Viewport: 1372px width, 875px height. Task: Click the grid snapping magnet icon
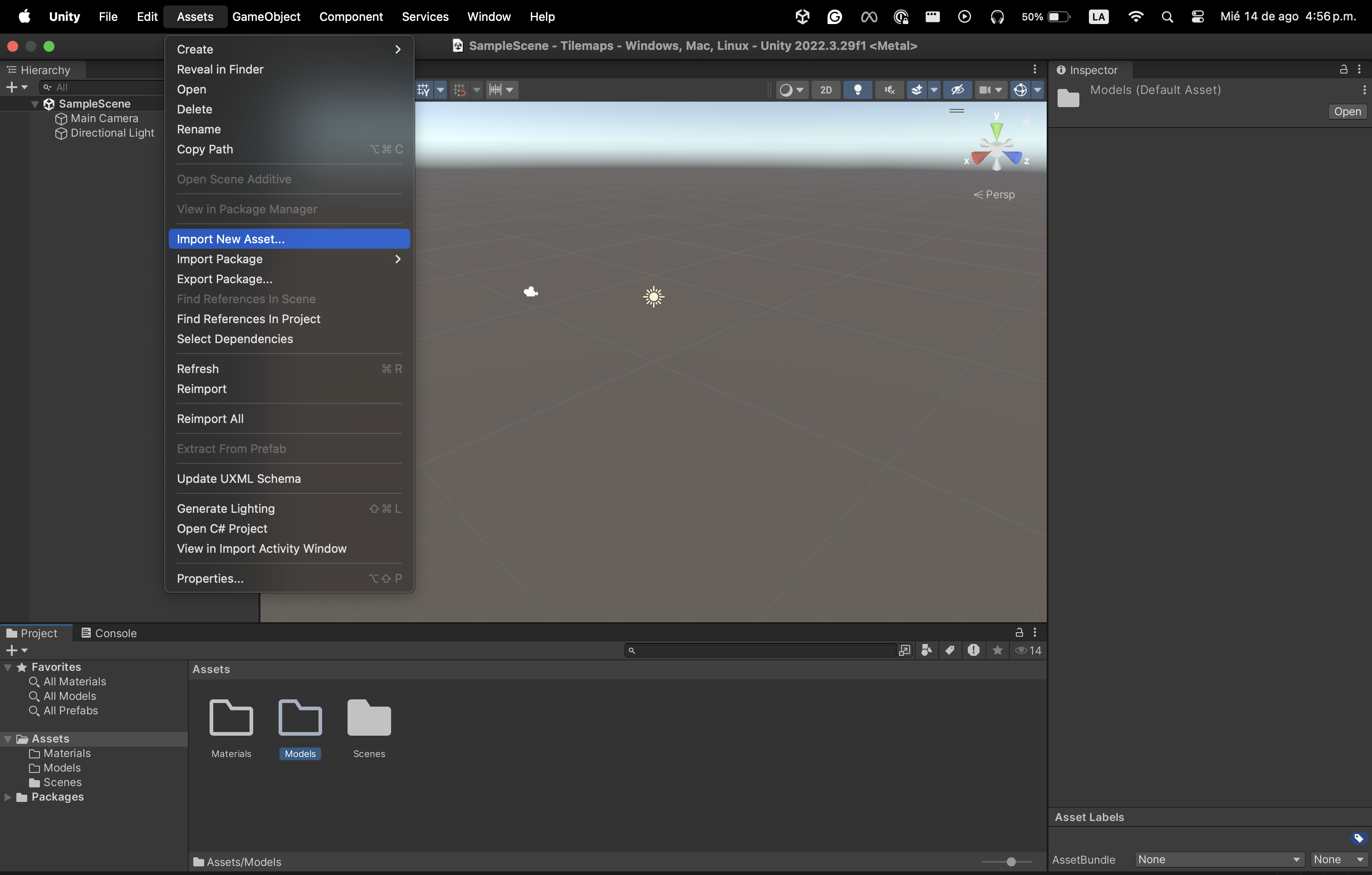(459, 89)
